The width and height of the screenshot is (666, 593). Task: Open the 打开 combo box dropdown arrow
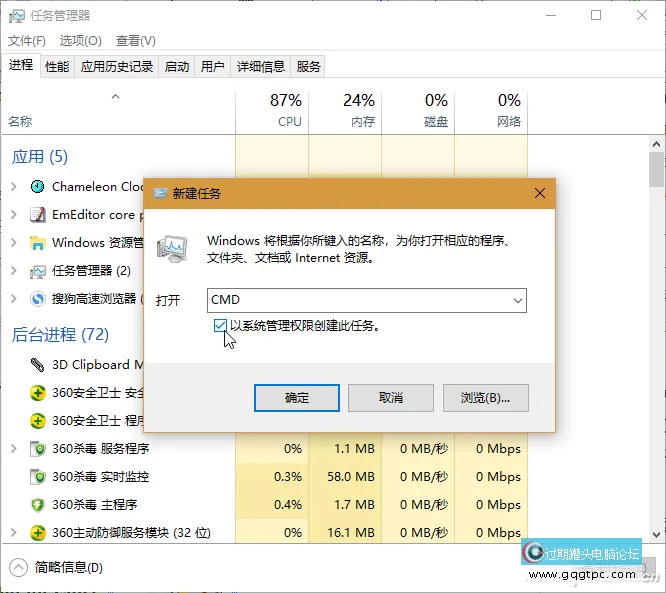[517, 300]
